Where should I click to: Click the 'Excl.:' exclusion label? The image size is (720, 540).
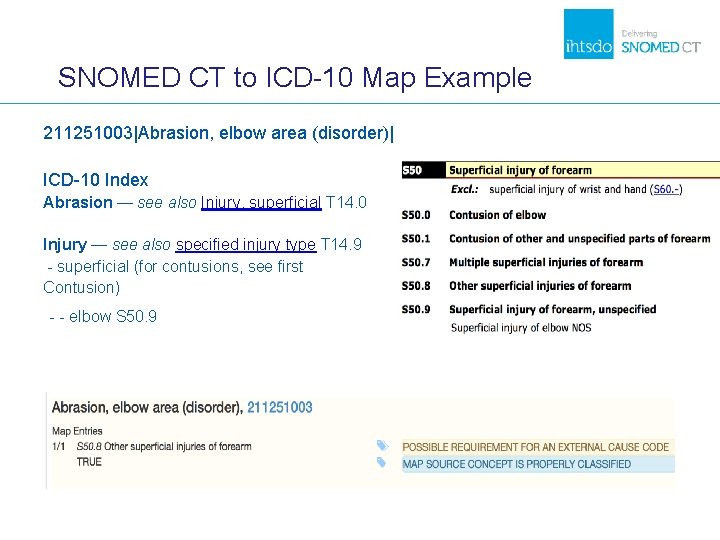[464, 189]
